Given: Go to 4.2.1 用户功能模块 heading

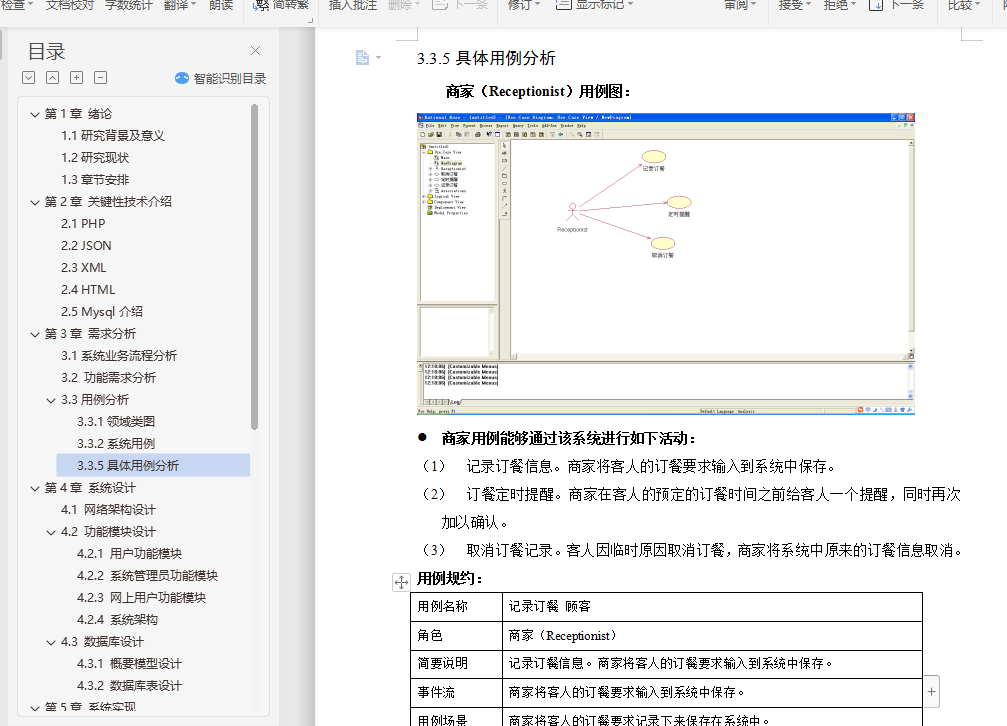Looking at the screenshot, I should pos(130,554).
